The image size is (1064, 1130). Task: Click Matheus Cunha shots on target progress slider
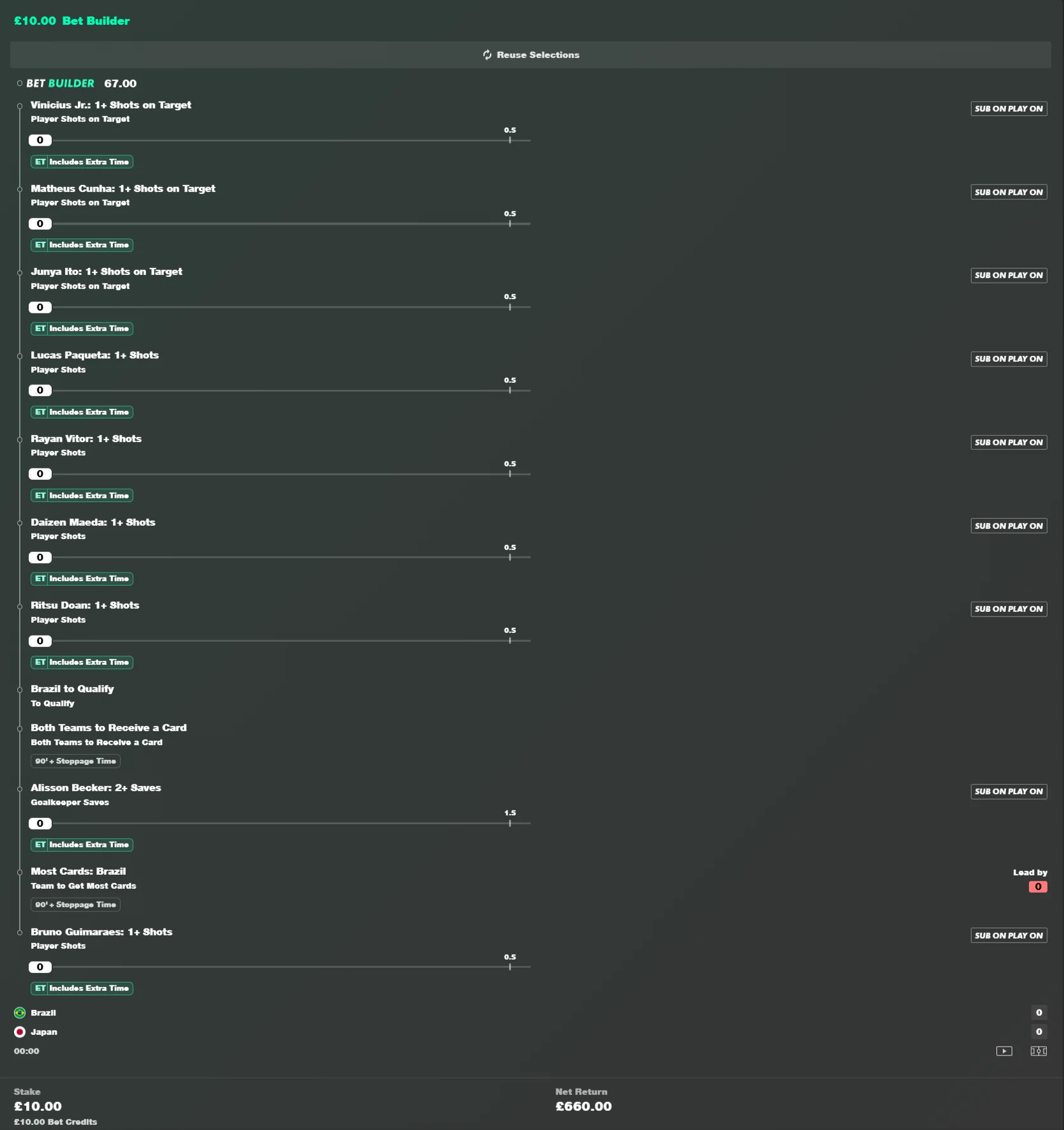[279, 224]
